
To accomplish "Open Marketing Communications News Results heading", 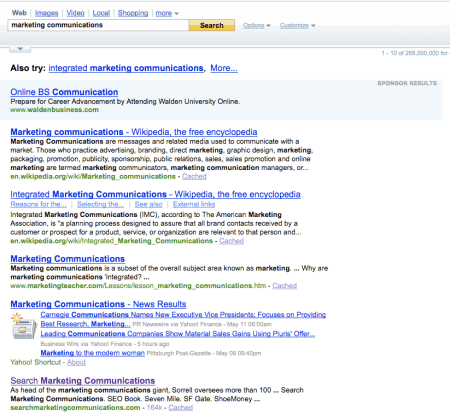I will click(98, 304).
